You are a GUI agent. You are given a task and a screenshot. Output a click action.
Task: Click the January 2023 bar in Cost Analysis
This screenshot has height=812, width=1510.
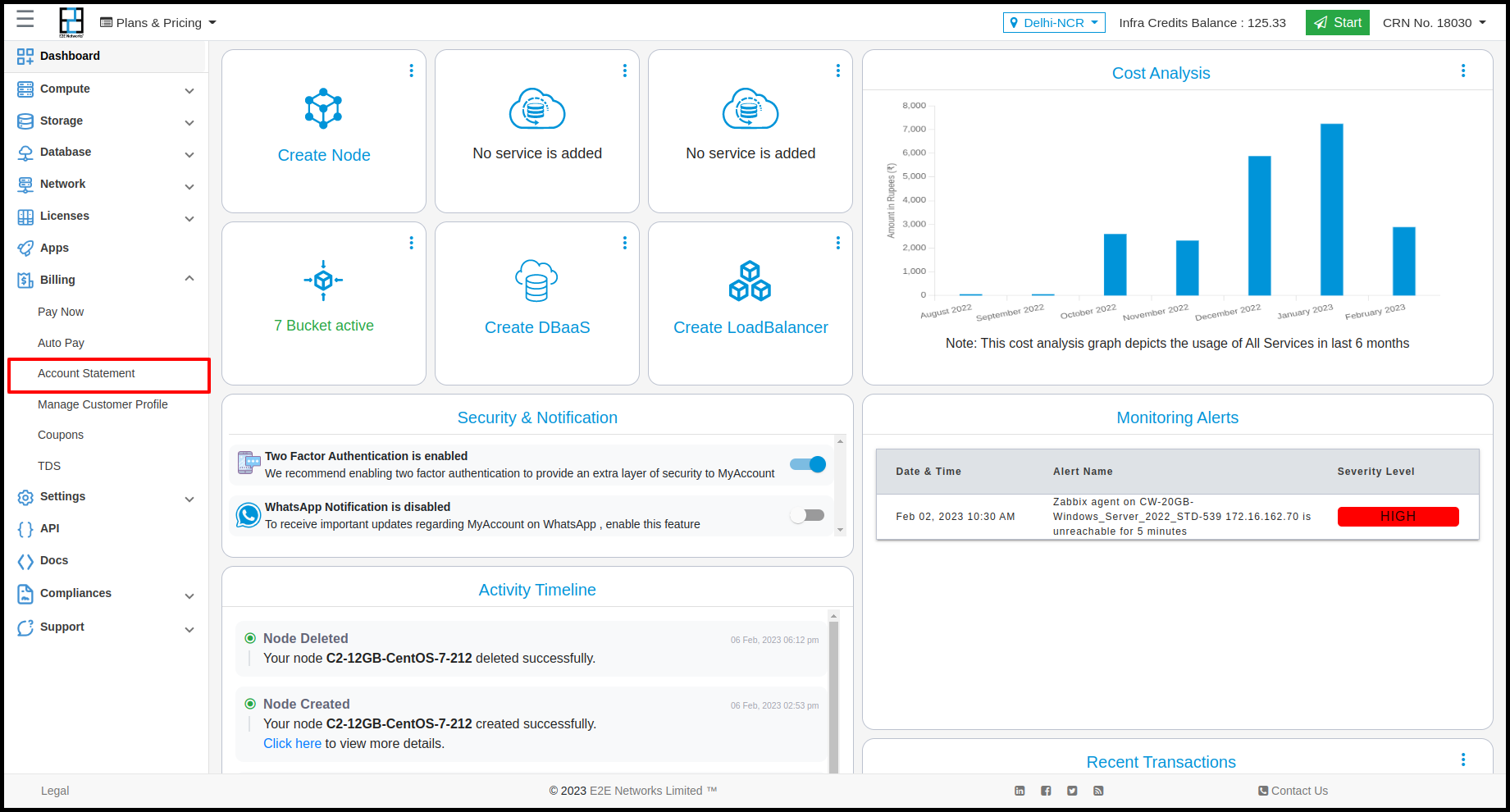tap(1331, 209)
